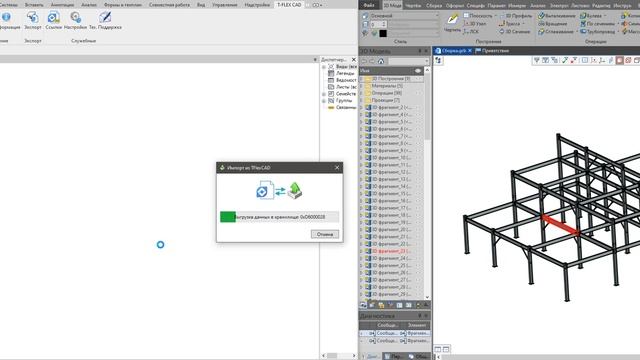Screen dimensions: 640x360
Task: Close the Диспетчер проекта panel
Action: (x=354, y=60)
